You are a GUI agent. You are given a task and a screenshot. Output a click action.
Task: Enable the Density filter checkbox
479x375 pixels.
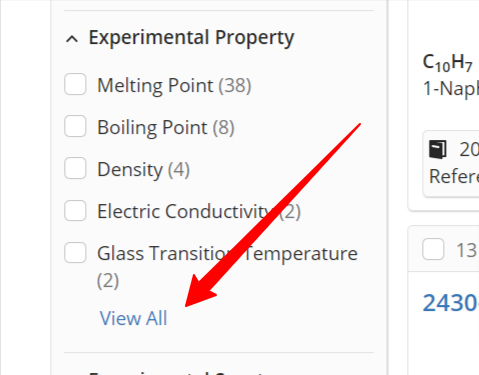click(75, 168)
